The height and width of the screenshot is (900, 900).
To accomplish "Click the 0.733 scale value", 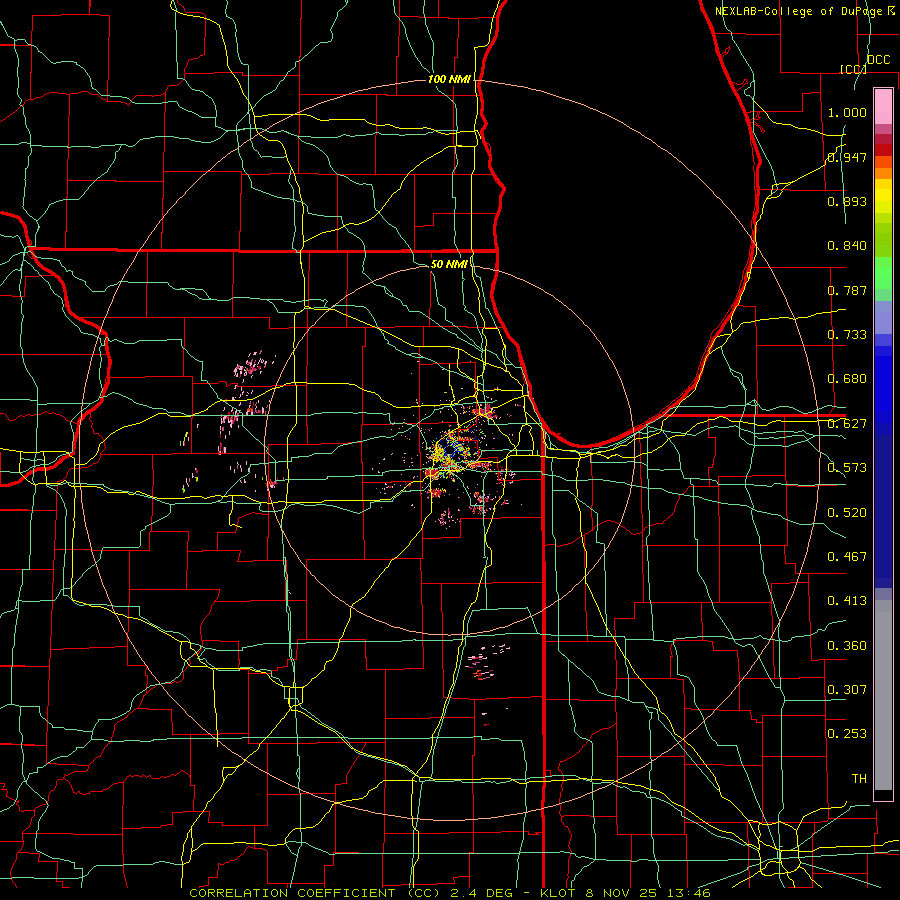I will point(847,335).
